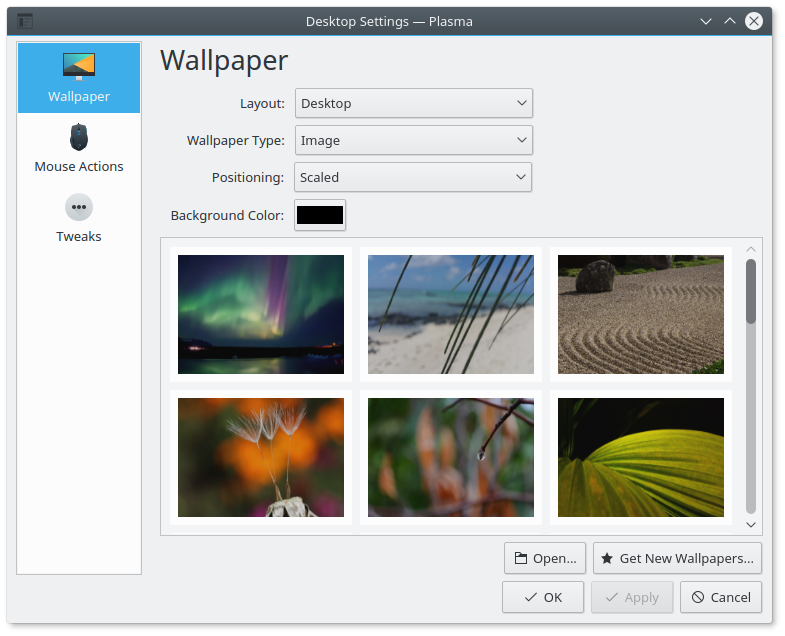Viewport: 785px width, 636px height.
Task: Open Tweaks via the three-dots icon
Action: (x=79, y=207)
